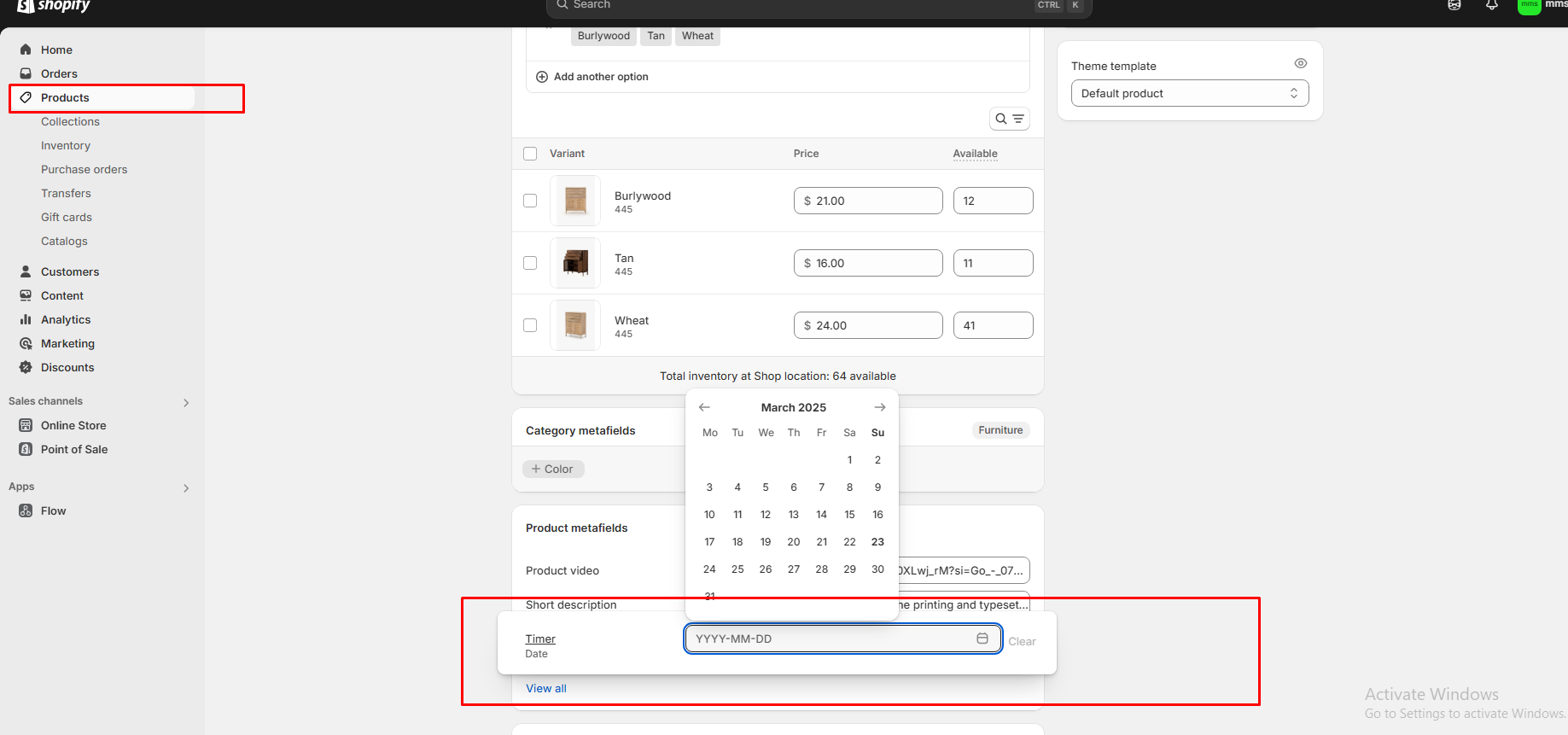Select the Tan variant checkbox

point(530,263)
